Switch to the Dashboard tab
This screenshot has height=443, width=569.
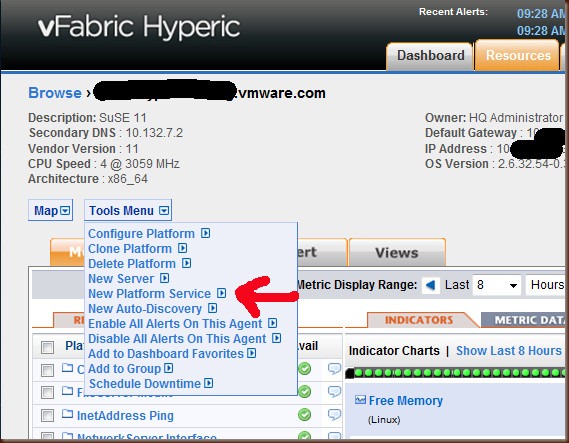pyautogui.click(x=430, y=56)
